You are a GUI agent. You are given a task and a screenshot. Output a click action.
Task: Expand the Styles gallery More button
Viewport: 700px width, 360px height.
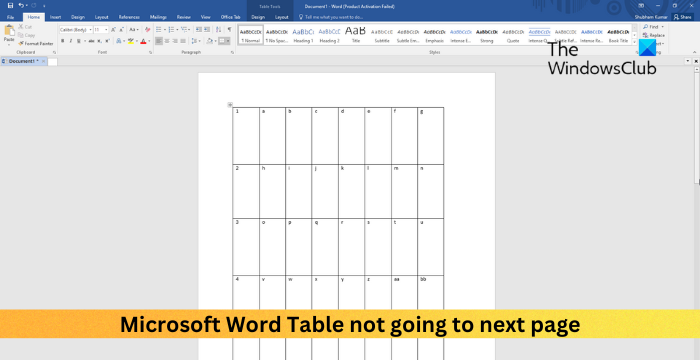(x=635, y=42)
